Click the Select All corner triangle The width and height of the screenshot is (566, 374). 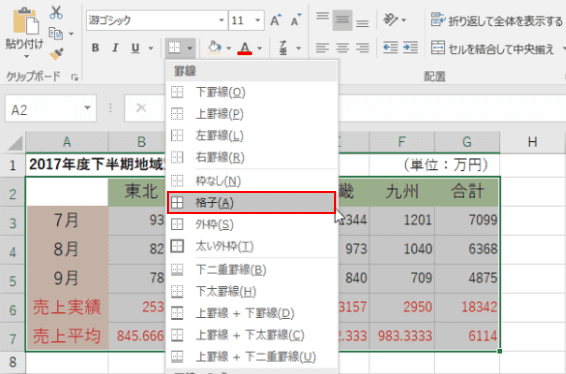tap(14, 143)
